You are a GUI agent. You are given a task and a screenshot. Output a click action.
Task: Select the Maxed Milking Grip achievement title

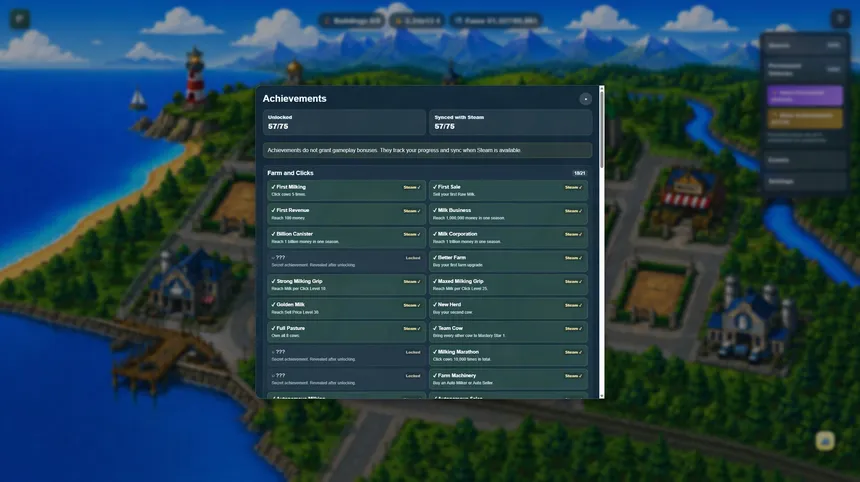pos(460,281)
